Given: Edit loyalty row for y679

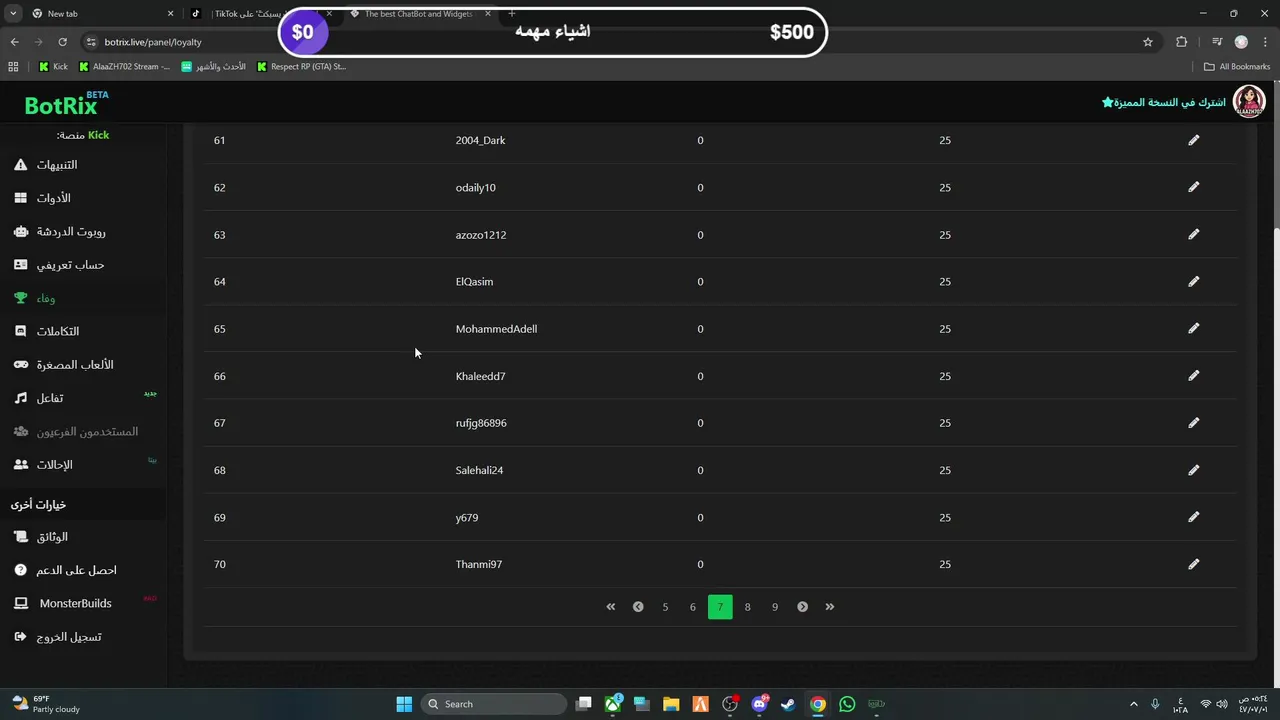Looking at the screenshot, I should click(x=1193, y=517).
